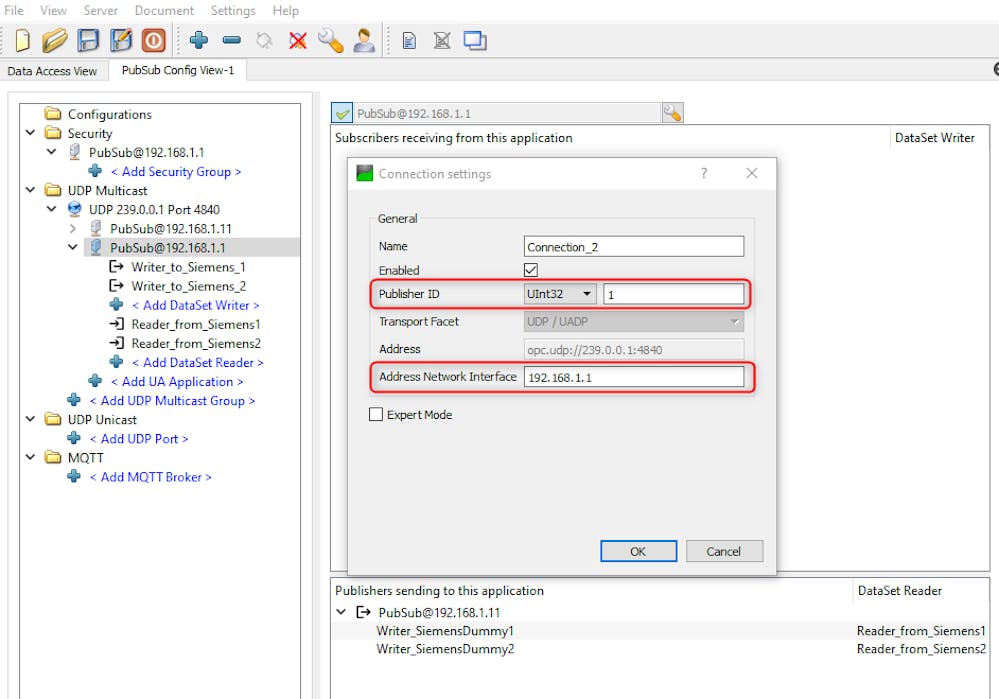Click the document page toolbar icon

(x=409, y=41)
